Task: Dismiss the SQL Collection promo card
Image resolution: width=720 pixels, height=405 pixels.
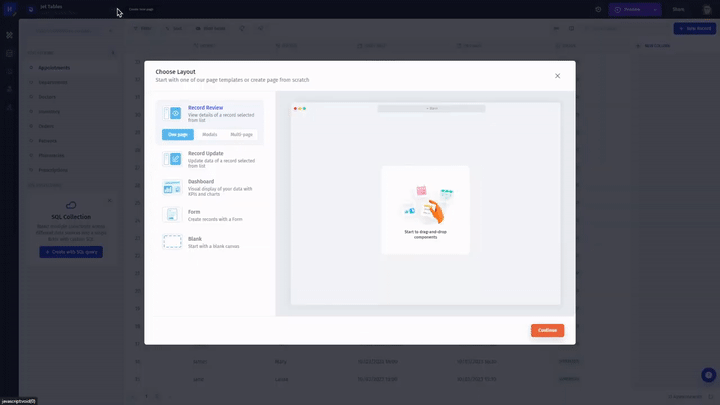Action: [x=110, y=200]
